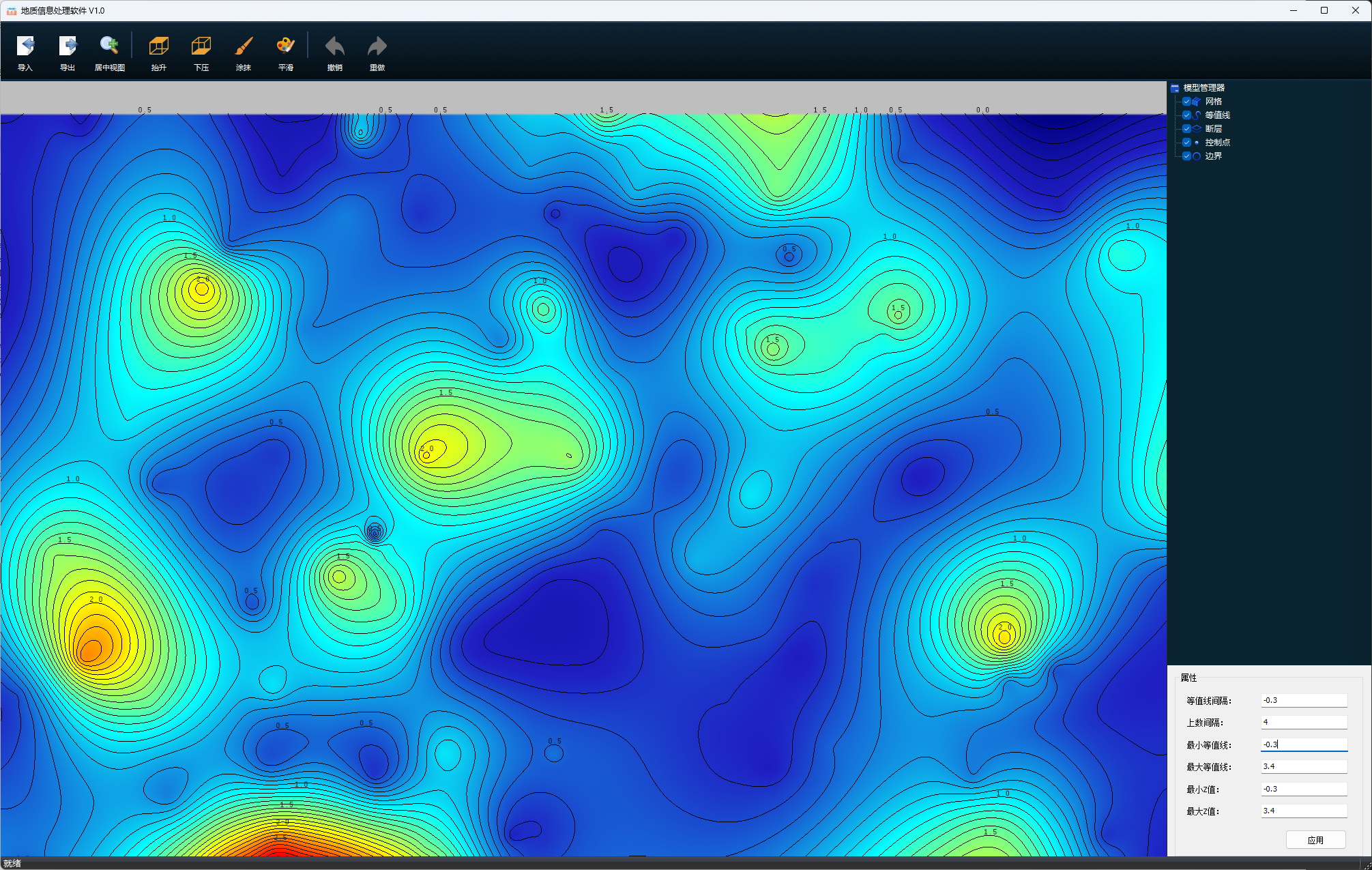This screenshot has width=1372, height=870.
Task: Select the 抬升 (Raise) tool
Action: coord(158,52)
